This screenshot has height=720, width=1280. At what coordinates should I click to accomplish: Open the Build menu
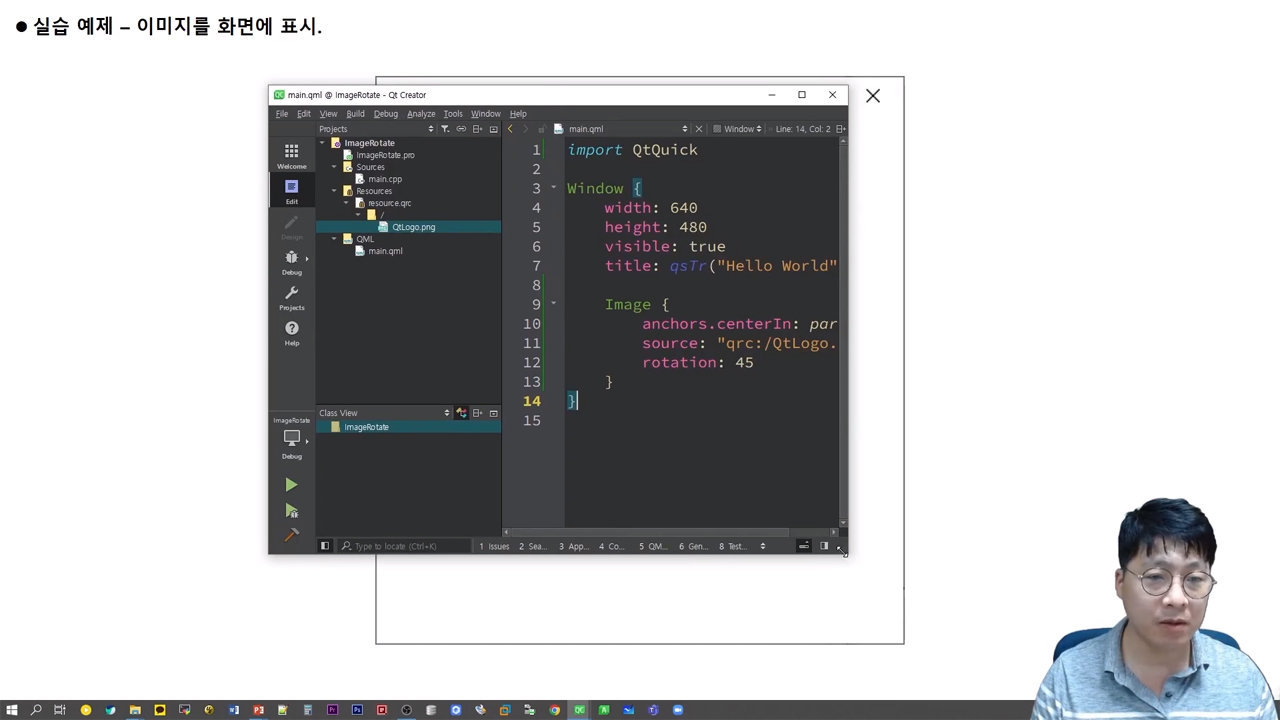355,114
